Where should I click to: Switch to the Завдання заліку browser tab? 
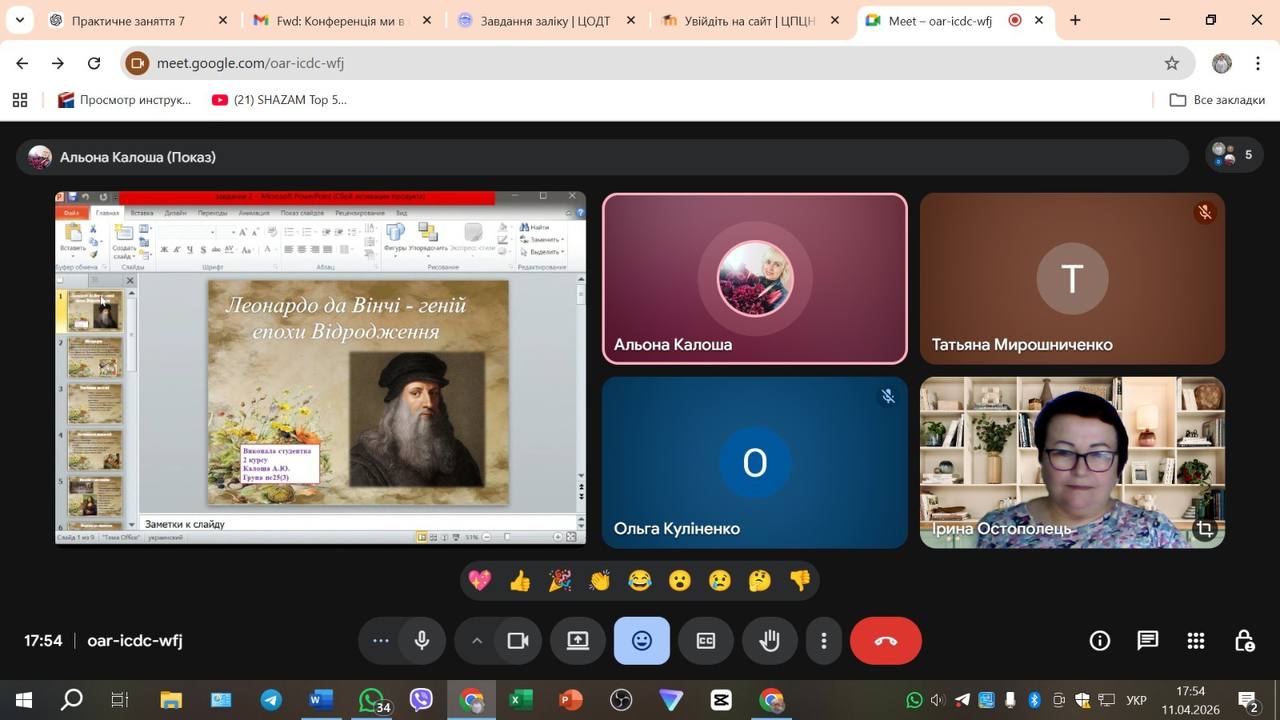[x=544, y=20]
